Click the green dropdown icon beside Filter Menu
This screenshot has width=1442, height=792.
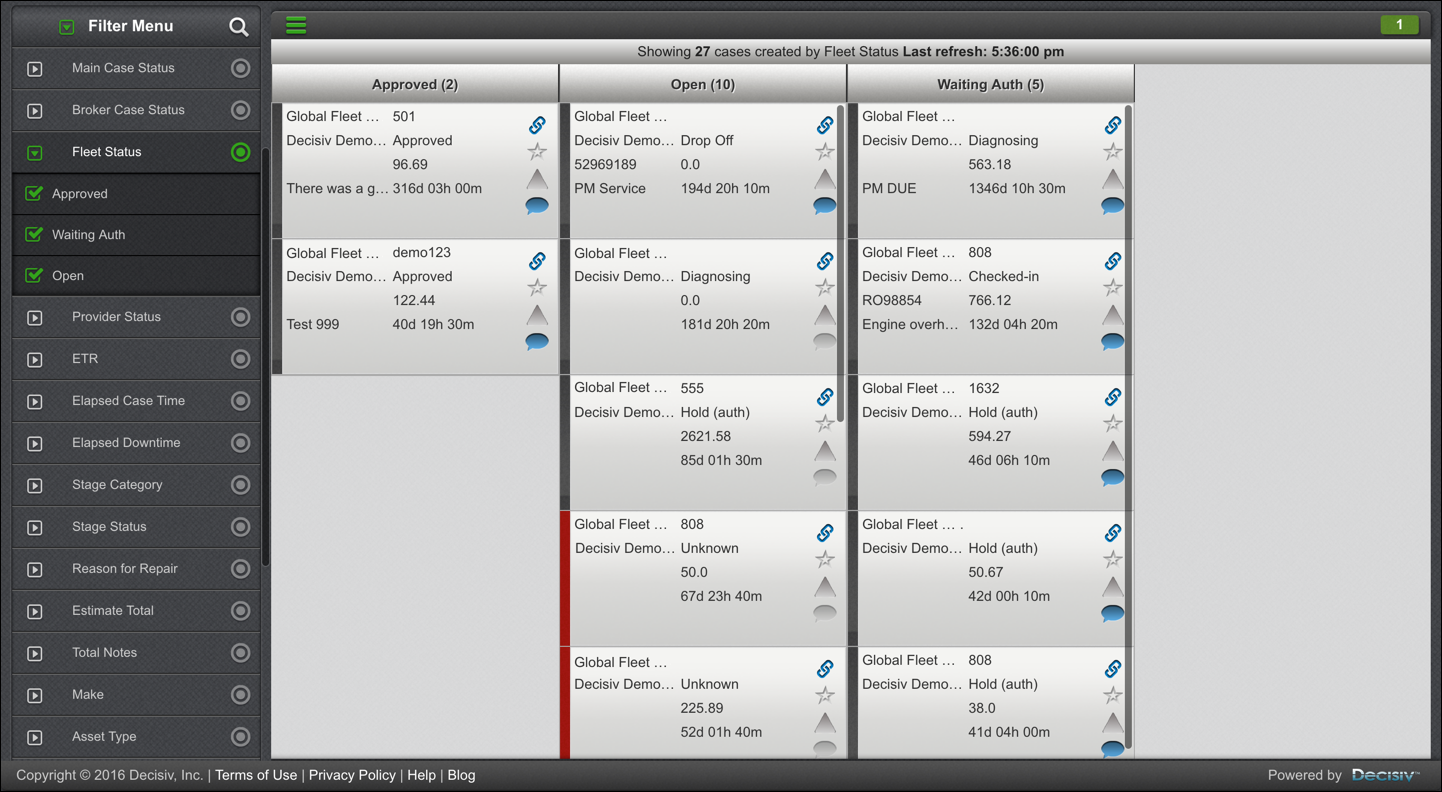pyautogui.click(x=66, y=27)
